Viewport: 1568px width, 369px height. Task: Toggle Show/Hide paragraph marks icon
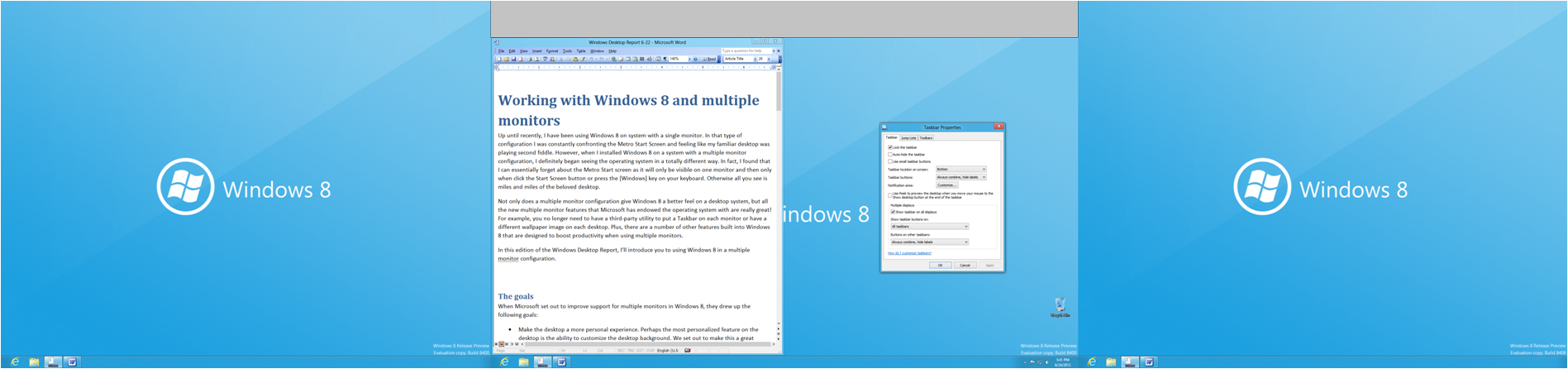click(x=665, y=60)
